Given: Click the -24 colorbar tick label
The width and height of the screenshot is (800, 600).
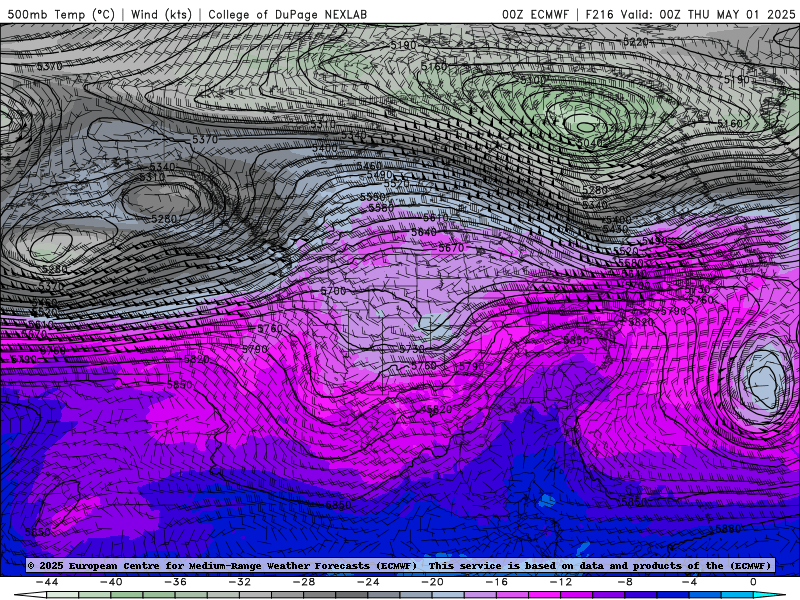Looking at the screenshot, I should point(368,582).
